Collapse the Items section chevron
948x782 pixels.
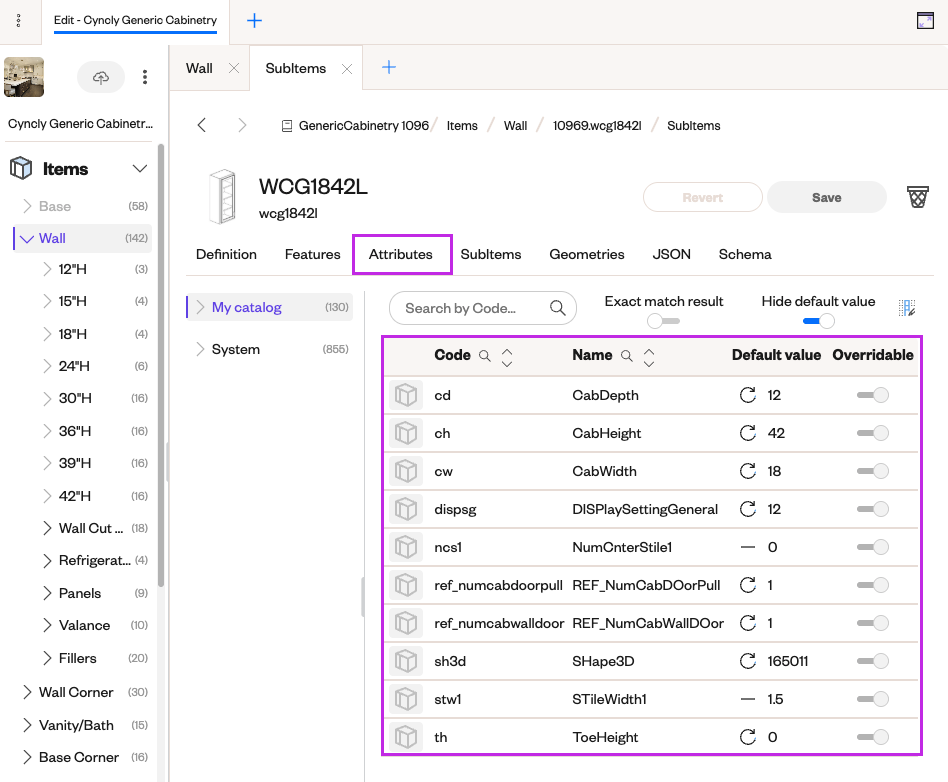tap(140, 169)
